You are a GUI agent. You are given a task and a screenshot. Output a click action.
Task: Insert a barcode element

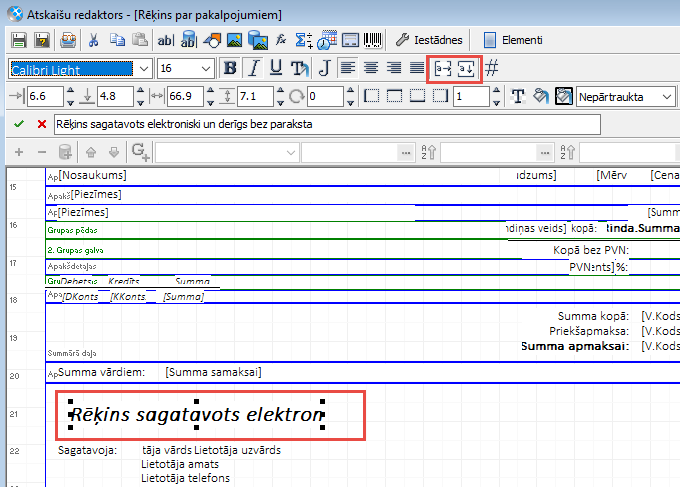click(373, 40)
